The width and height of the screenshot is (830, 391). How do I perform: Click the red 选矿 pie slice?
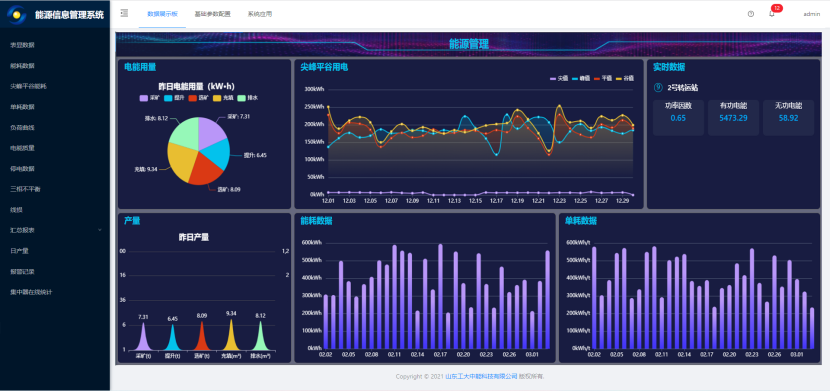(x=204, y=170)
